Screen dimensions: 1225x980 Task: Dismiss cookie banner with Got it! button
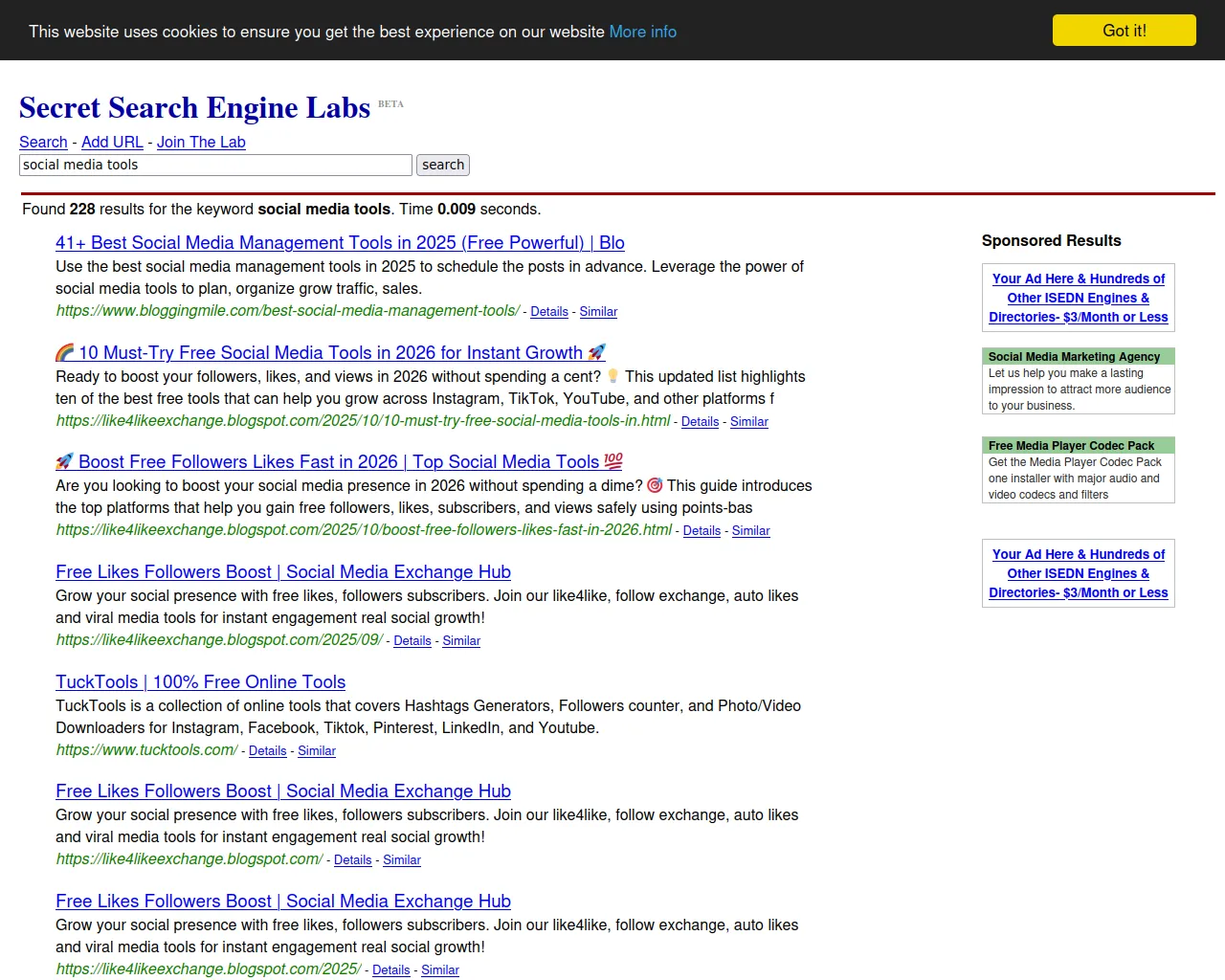pos(1124,31)
